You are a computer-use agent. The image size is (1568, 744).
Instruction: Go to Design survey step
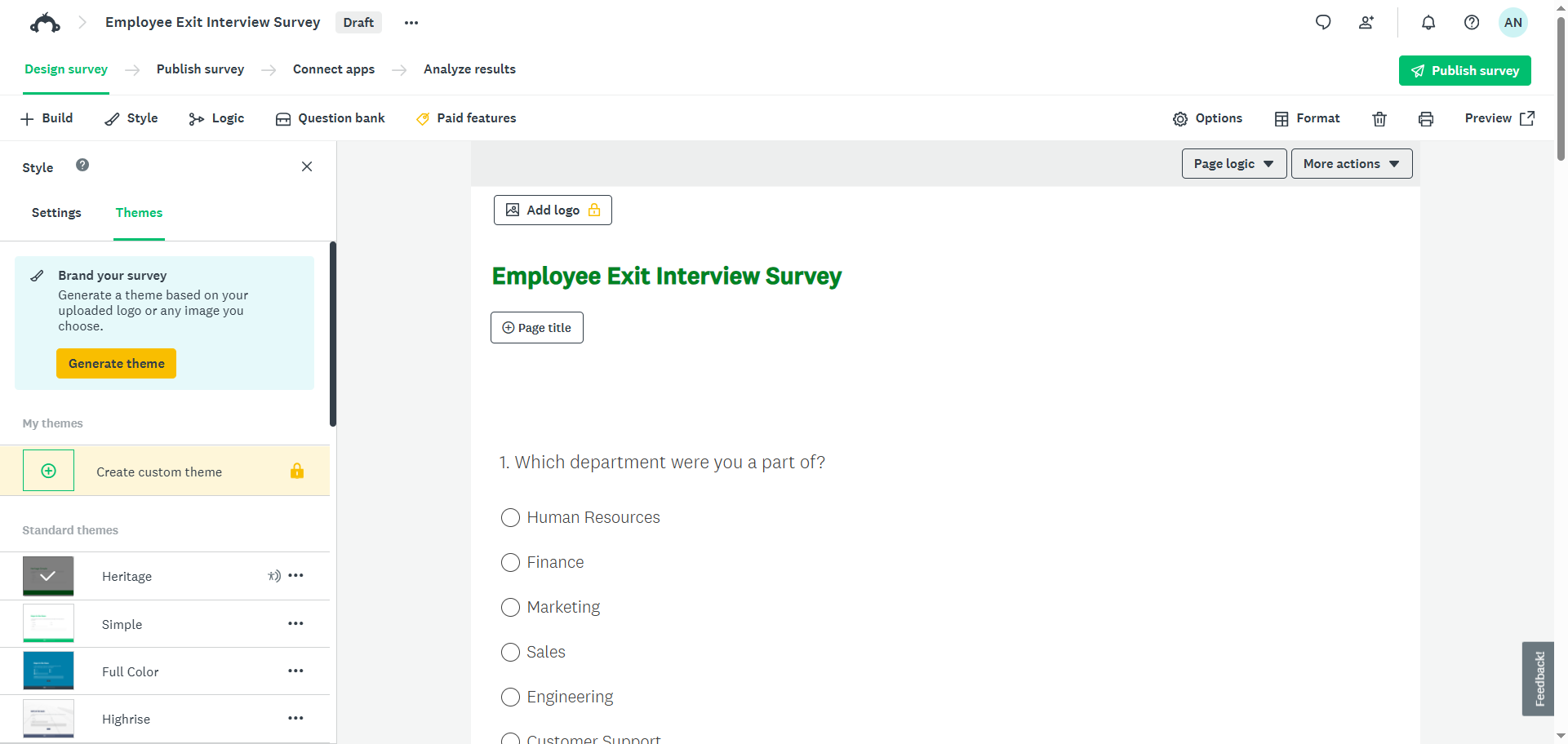point(66,69)
